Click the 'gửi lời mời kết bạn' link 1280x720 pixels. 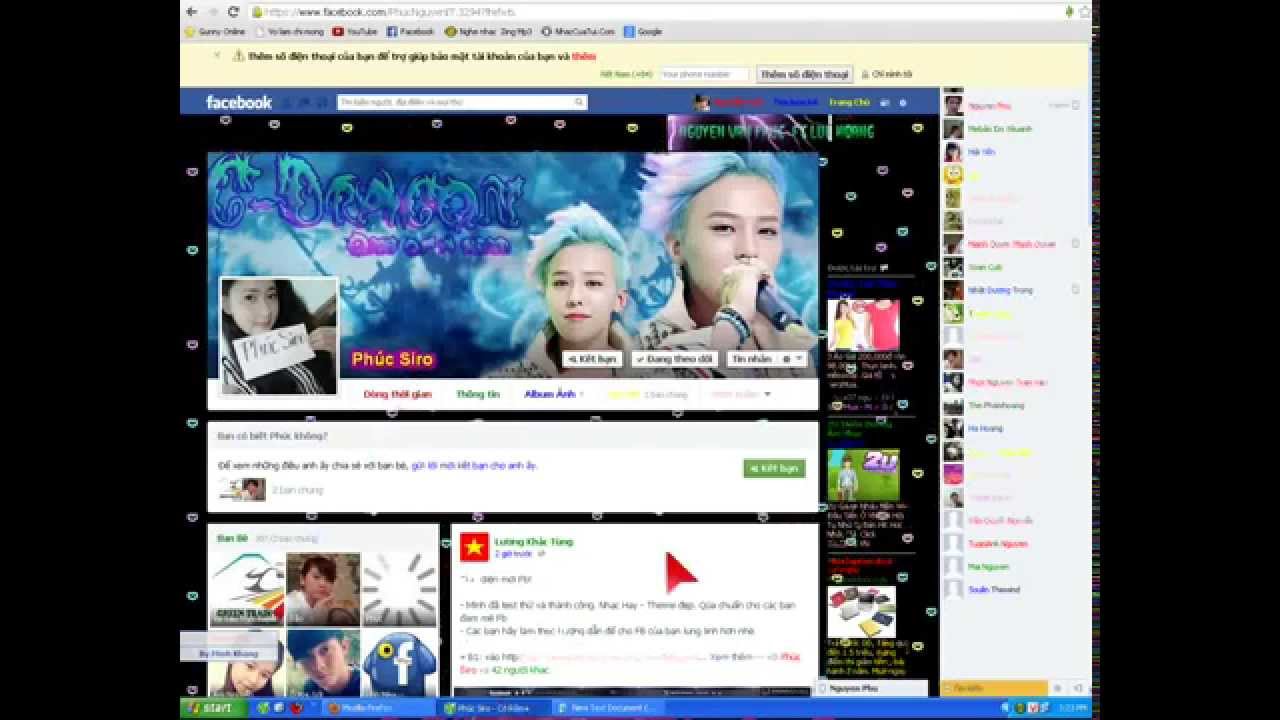point(474,466)
